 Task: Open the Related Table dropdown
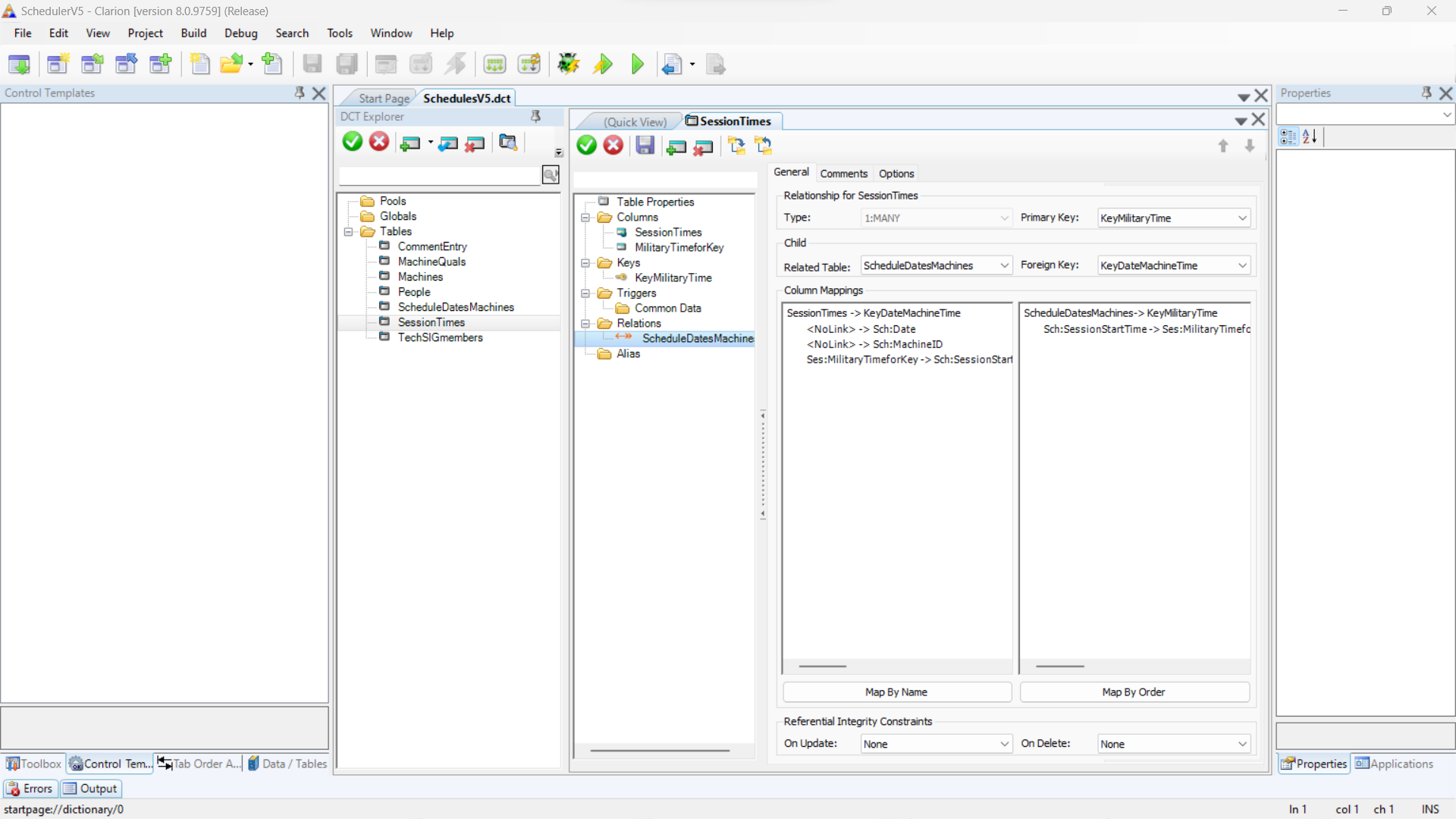point(1004,265)
